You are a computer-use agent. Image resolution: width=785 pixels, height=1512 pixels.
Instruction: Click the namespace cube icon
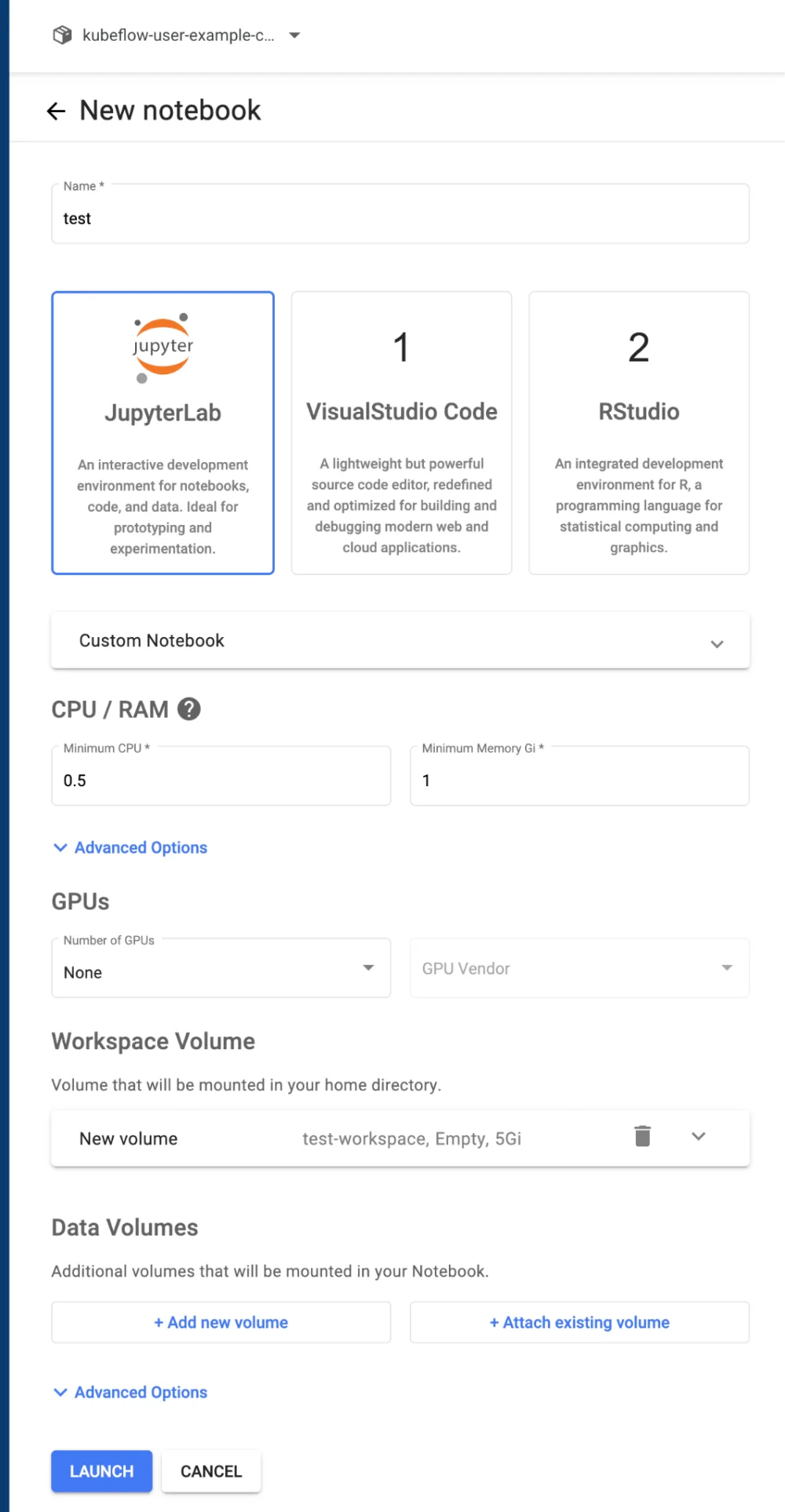click(x=62, y=35)
